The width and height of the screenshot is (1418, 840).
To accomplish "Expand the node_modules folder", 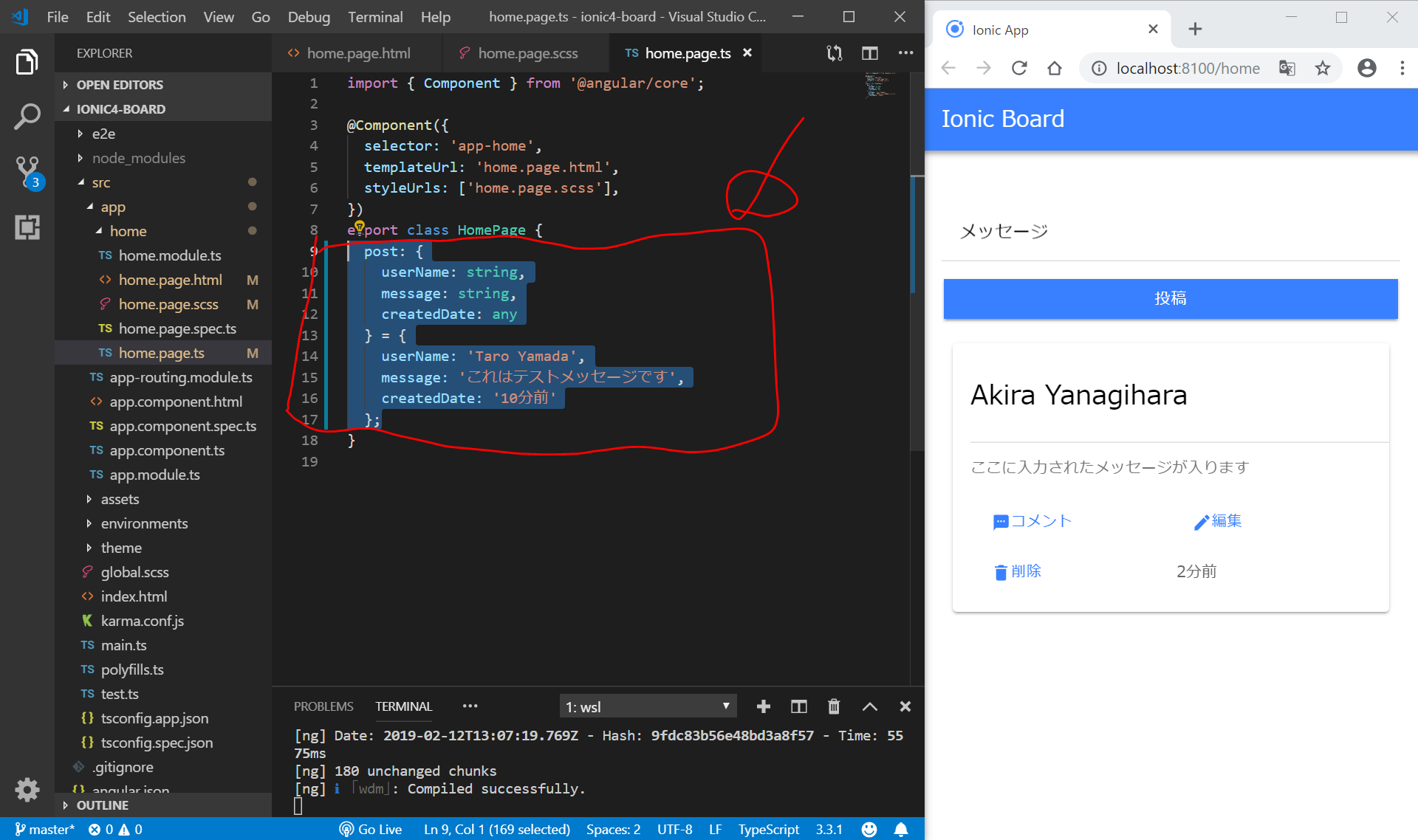I will (138, 158).
